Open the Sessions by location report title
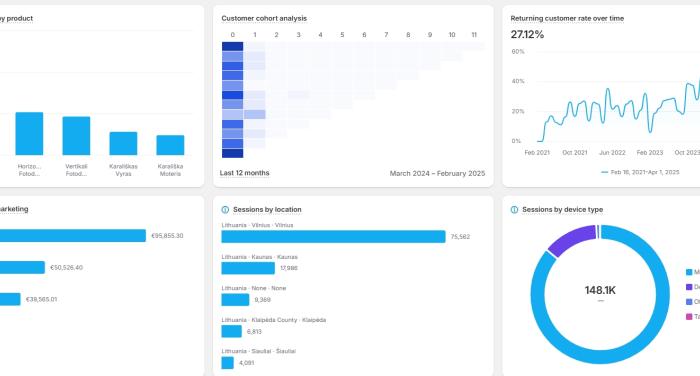Screen dimensions: 700x376 [267, 209]
